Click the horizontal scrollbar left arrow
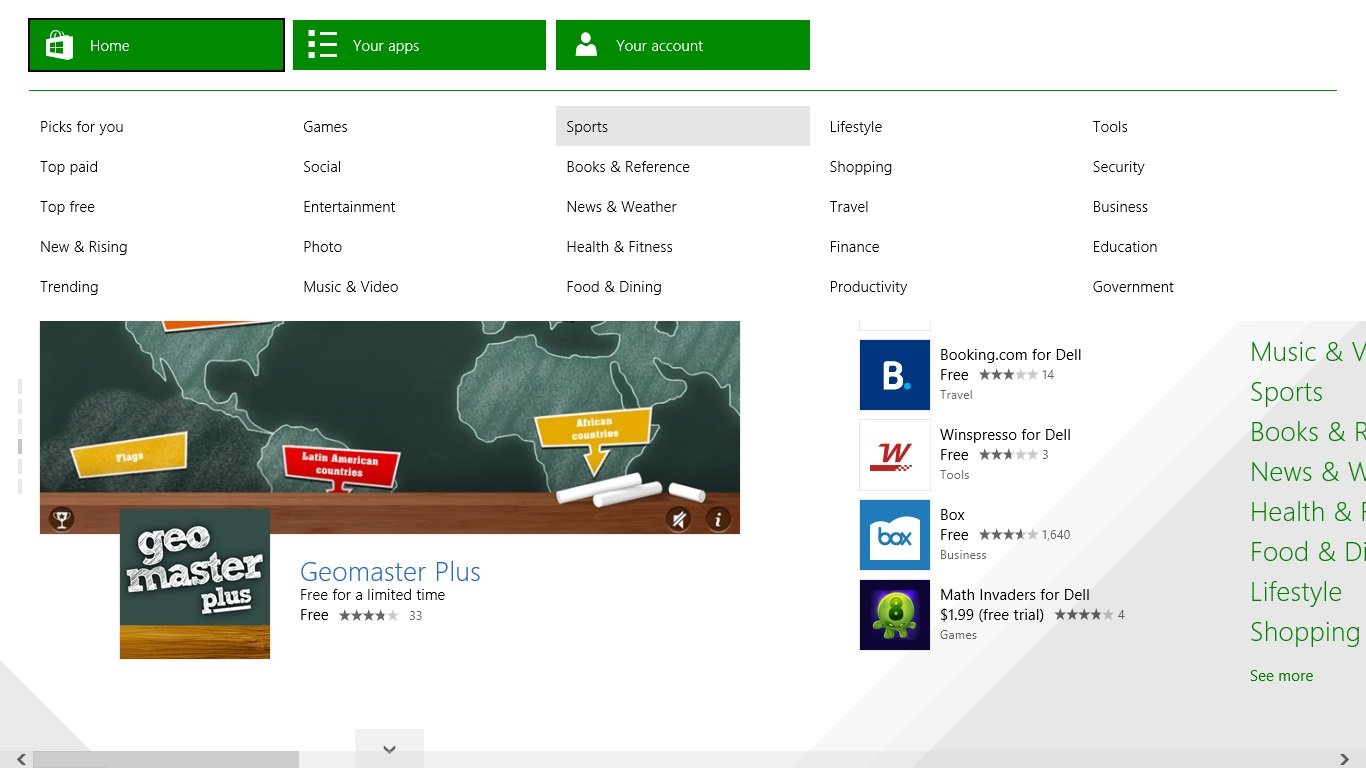Viewport: 1366px width, 768px height. (21, 760)
